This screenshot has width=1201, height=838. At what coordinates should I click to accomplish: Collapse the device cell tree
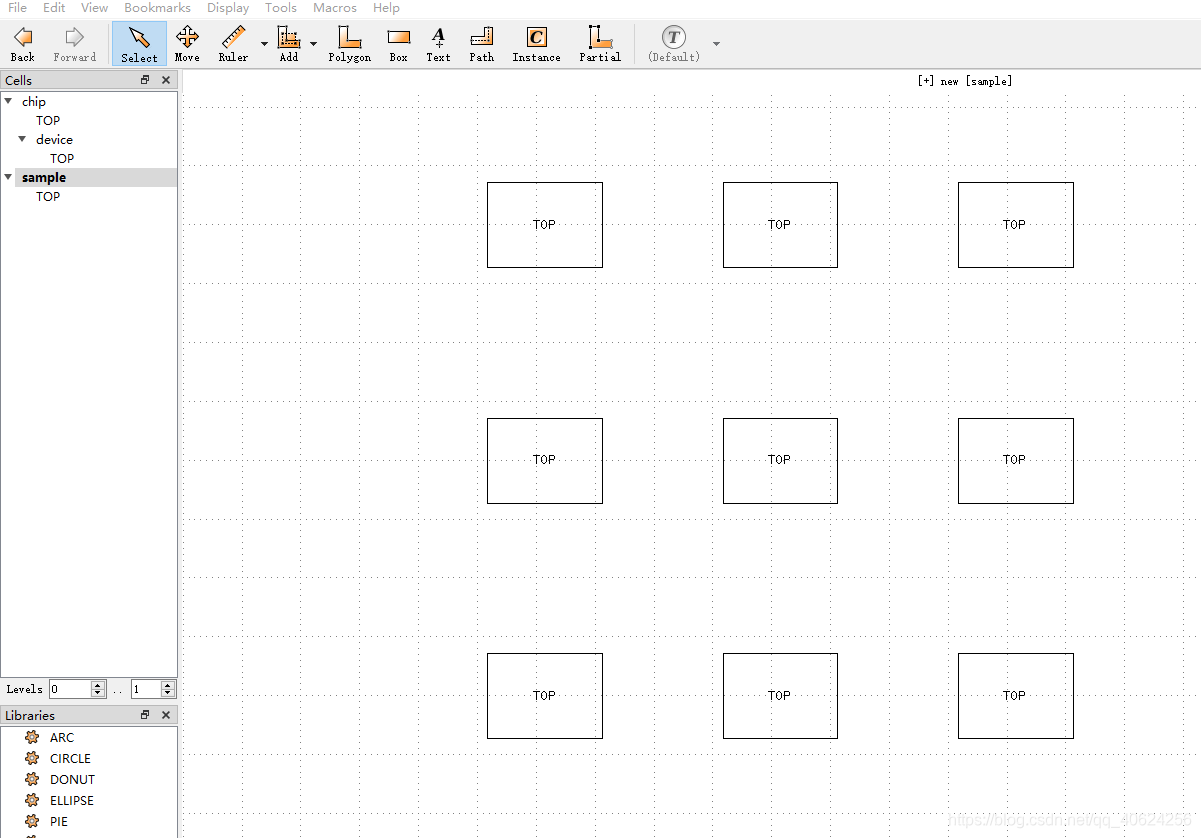point(23,139)
